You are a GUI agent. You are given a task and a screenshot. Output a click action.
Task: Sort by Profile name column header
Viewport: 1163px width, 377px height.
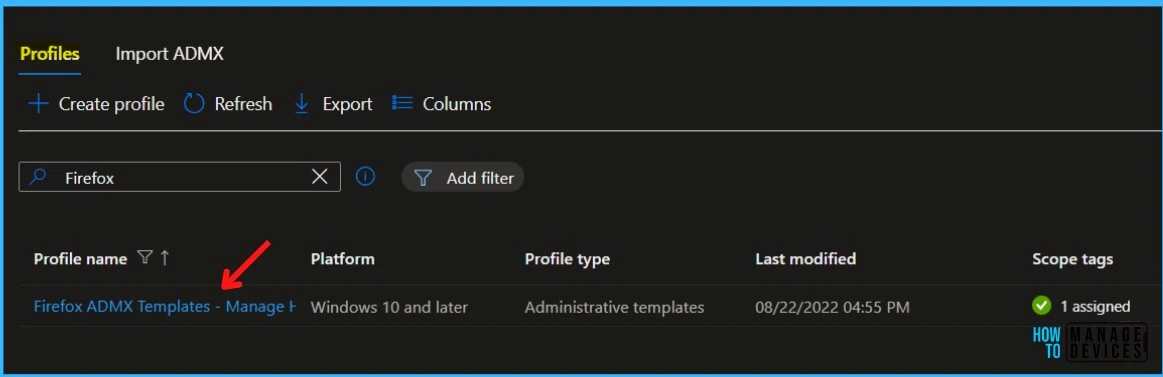81,259
